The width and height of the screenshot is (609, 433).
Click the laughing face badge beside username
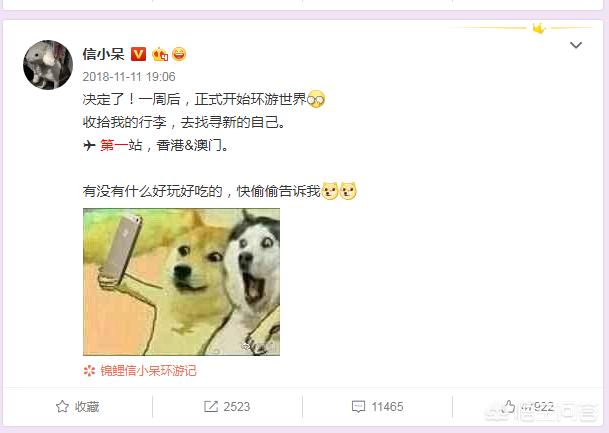click(179, 54)
